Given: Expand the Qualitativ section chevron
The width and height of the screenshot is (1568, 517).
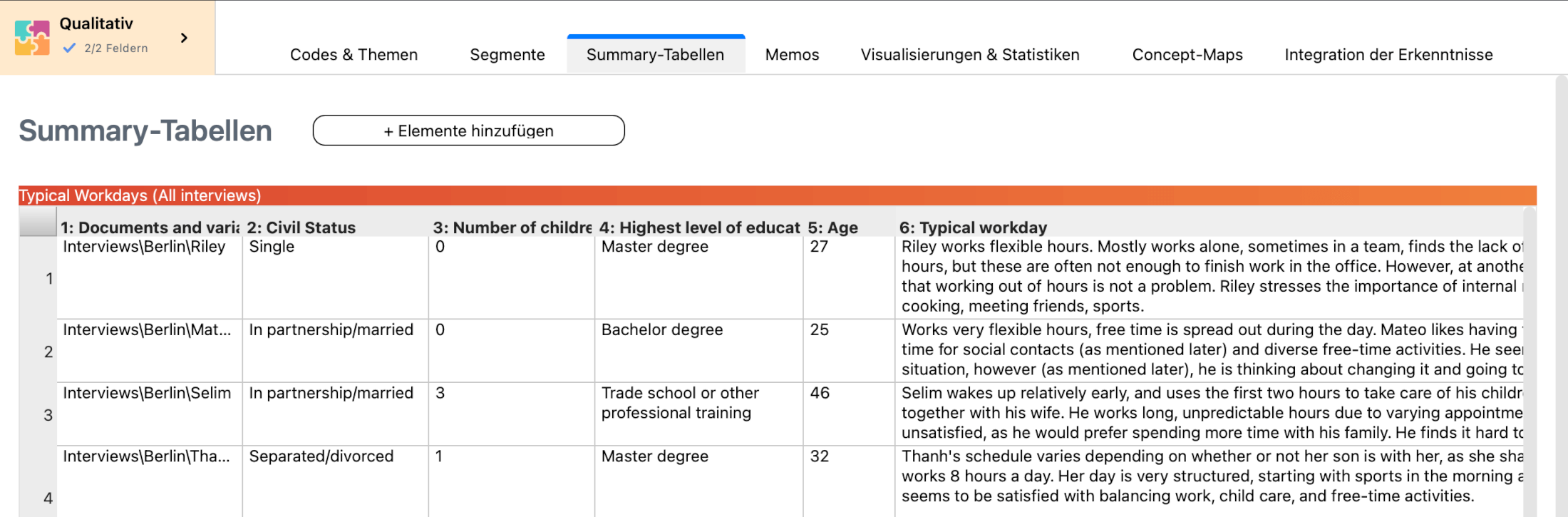Looking at the screenshot, I should 185,38.
